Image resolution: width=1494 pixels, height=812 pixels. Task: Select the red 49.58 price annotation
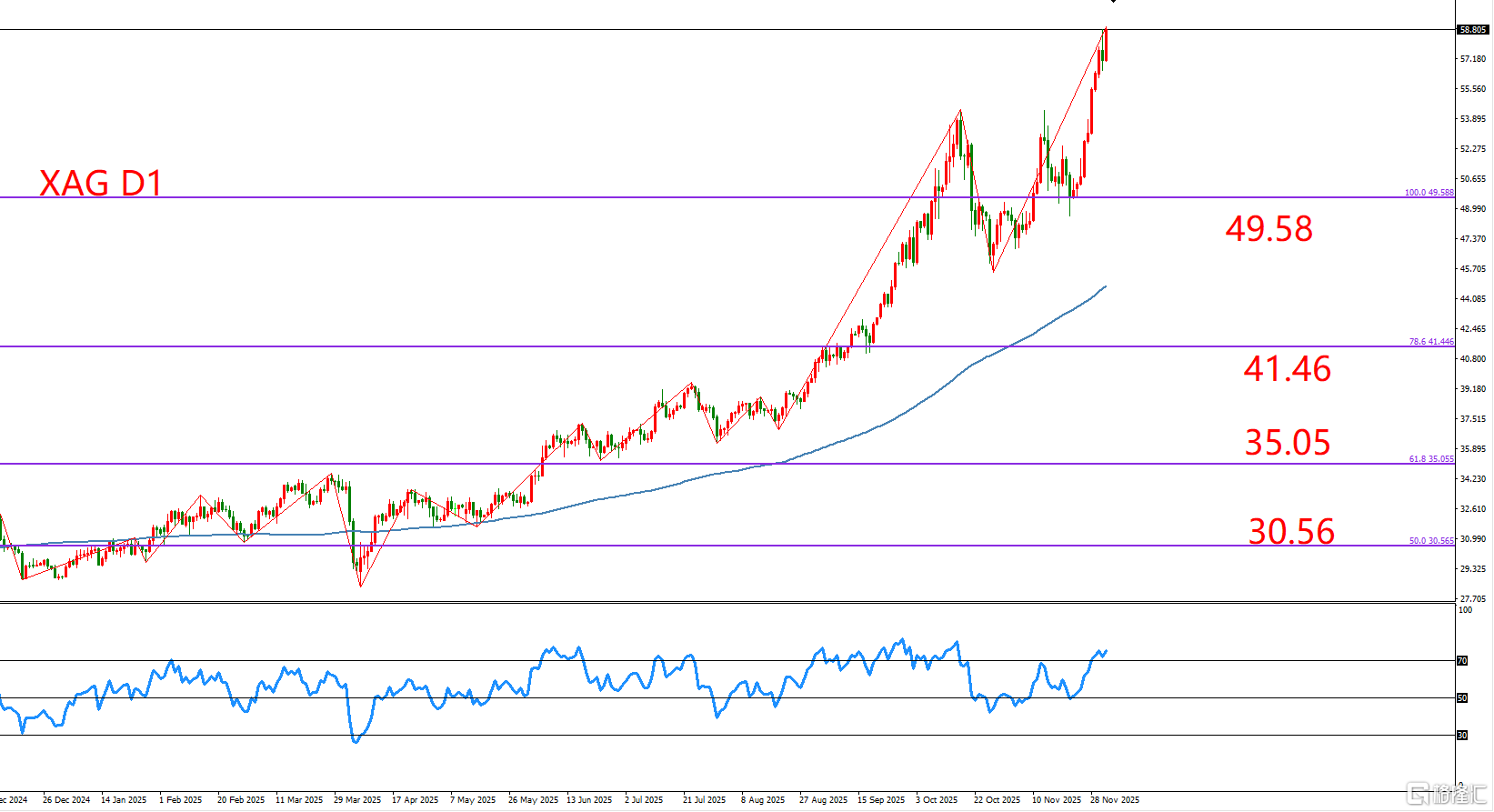1268,229
